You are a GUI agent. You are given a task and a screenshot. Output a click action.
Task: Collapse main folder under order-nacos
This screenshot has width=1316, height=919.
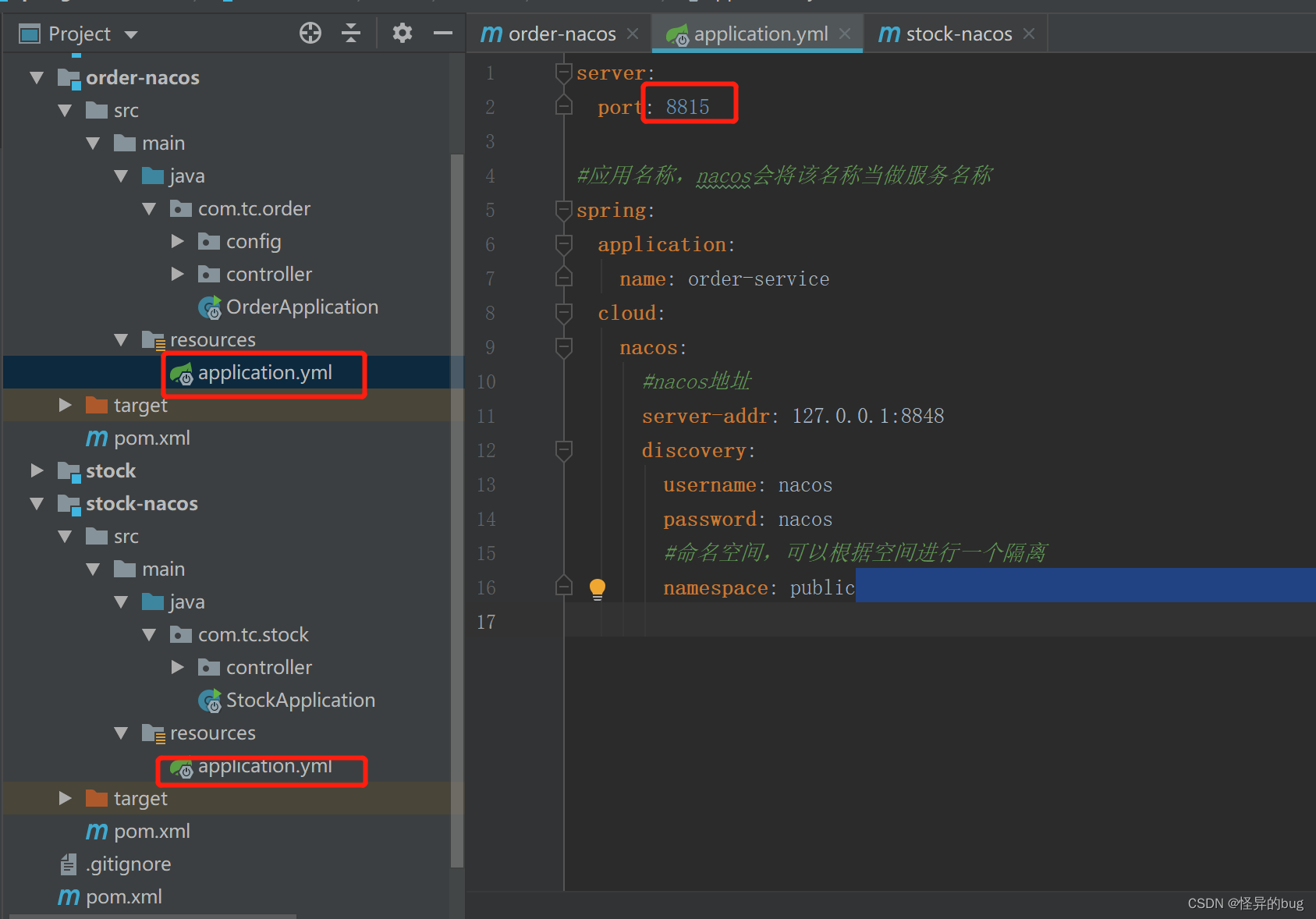click(x=93, y=144)
